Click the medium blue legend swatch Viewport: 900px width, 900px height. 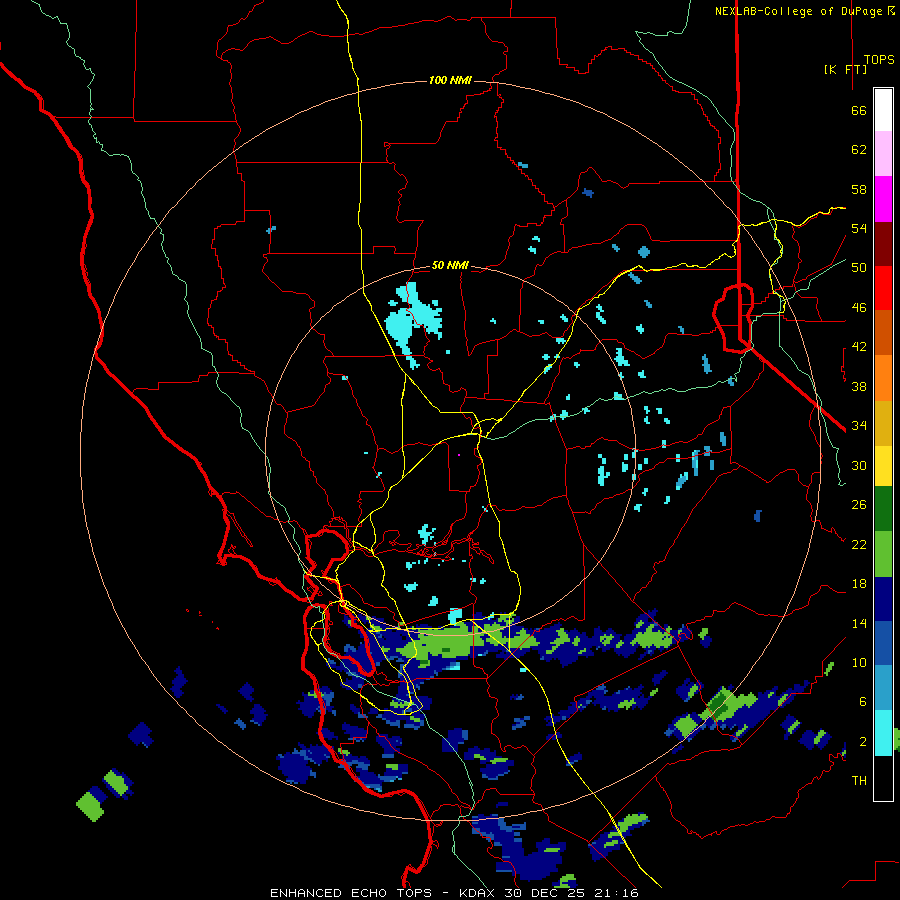(x=883, y=643)
